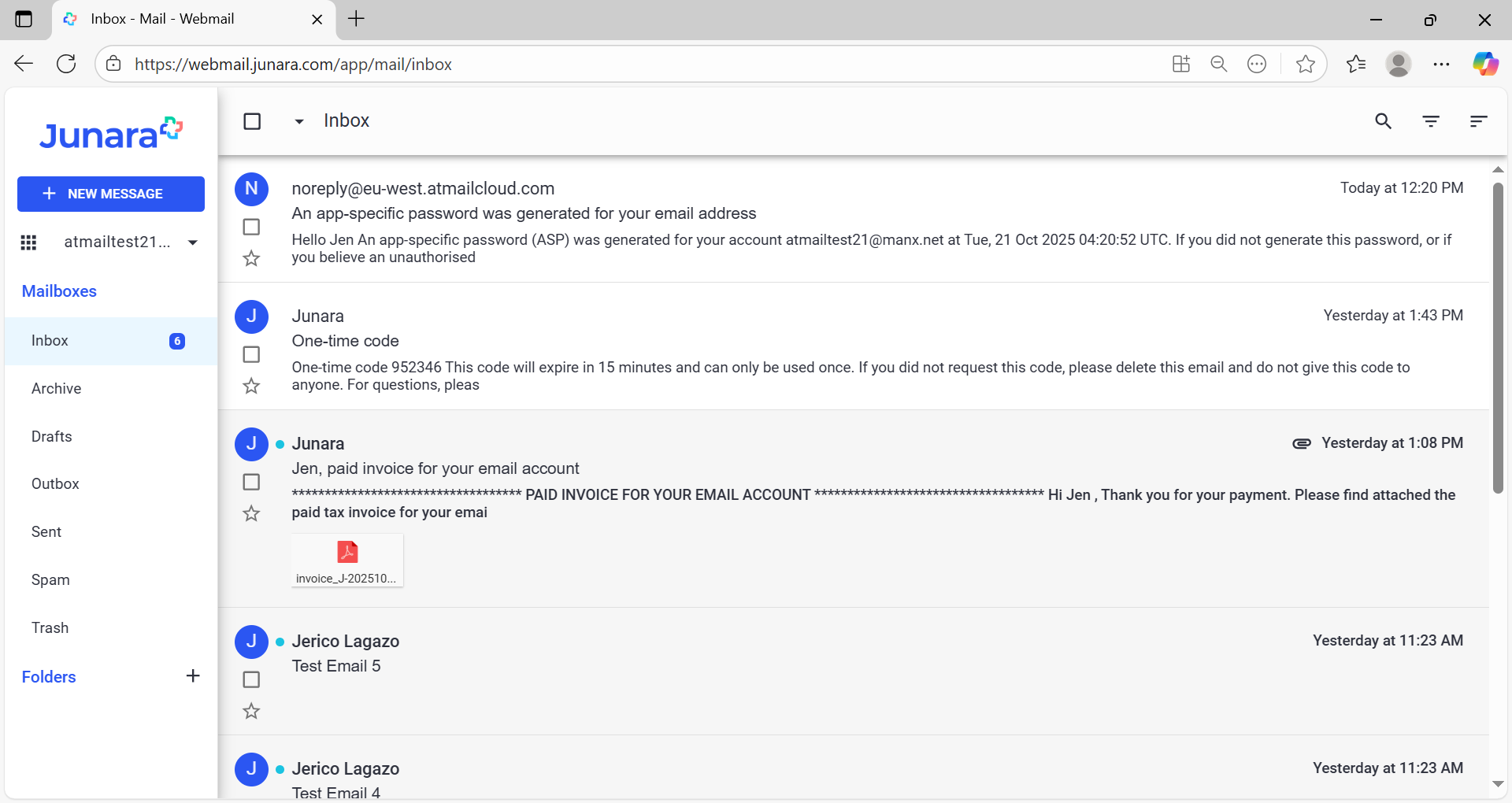Add this page to favorites star
The height and width of the screenshot is (803, 1512).
point(1306,64)
